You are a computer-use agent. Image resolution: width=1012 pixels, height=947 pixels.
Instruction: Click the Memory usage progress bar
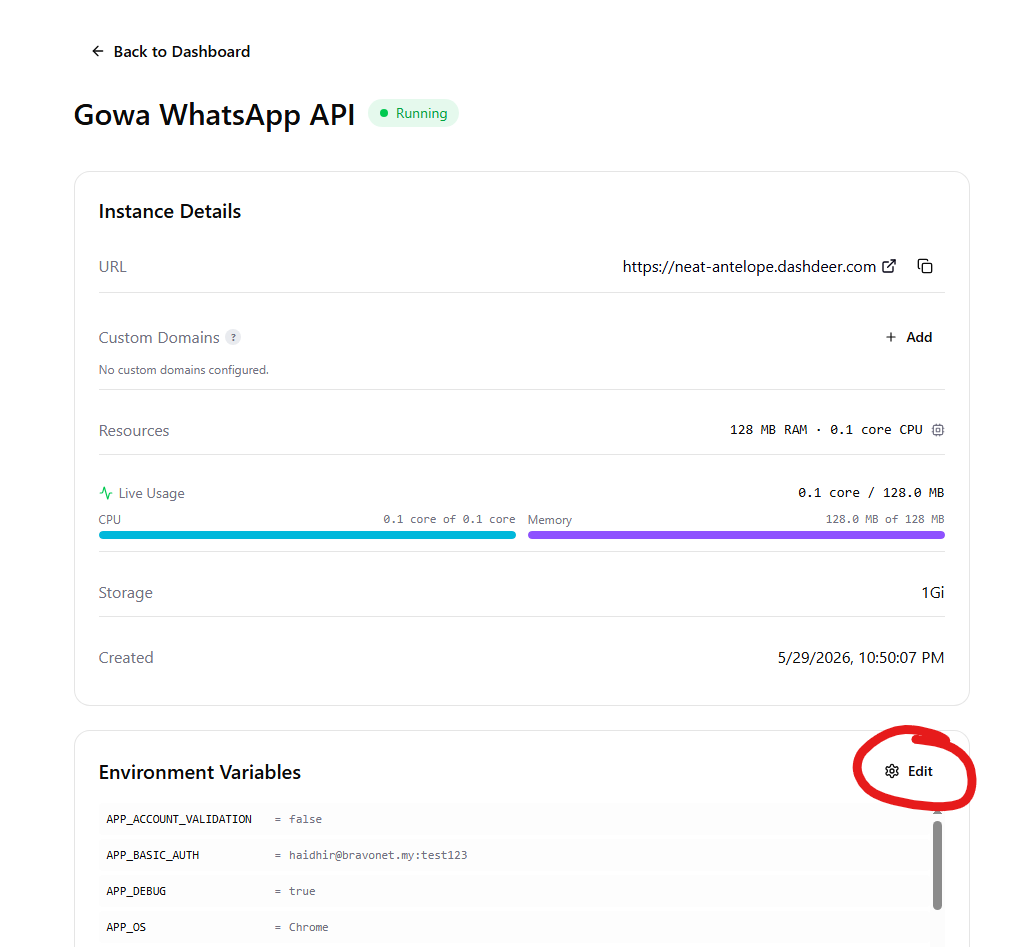point(736,535)
